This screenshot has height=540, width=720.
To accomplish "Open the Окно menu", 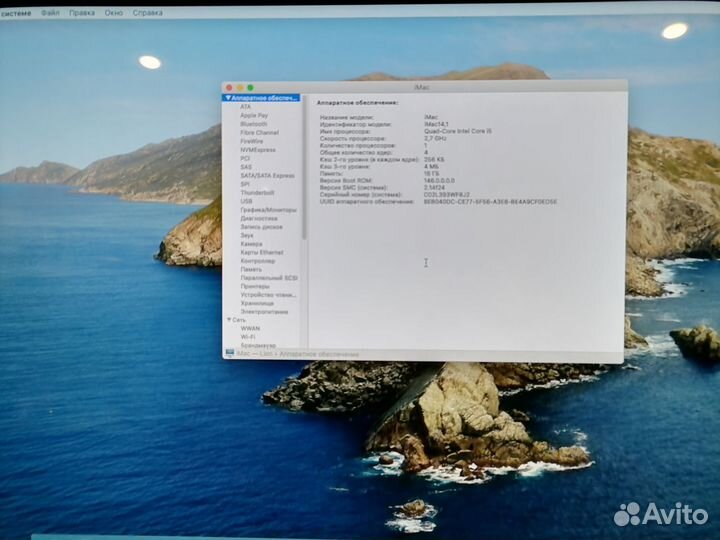I will click(113, 13).
